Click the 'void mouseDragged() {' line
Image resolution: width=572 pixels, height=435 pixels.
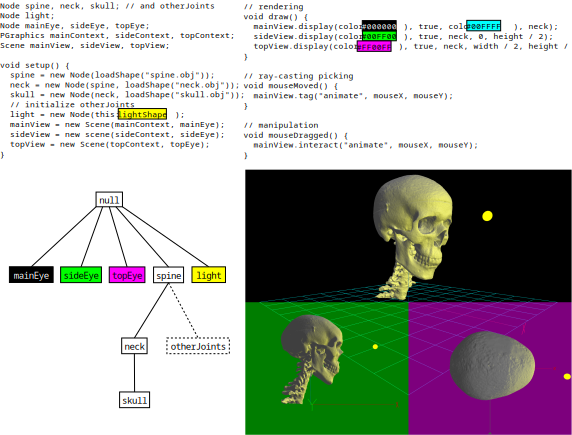(296, 135)
